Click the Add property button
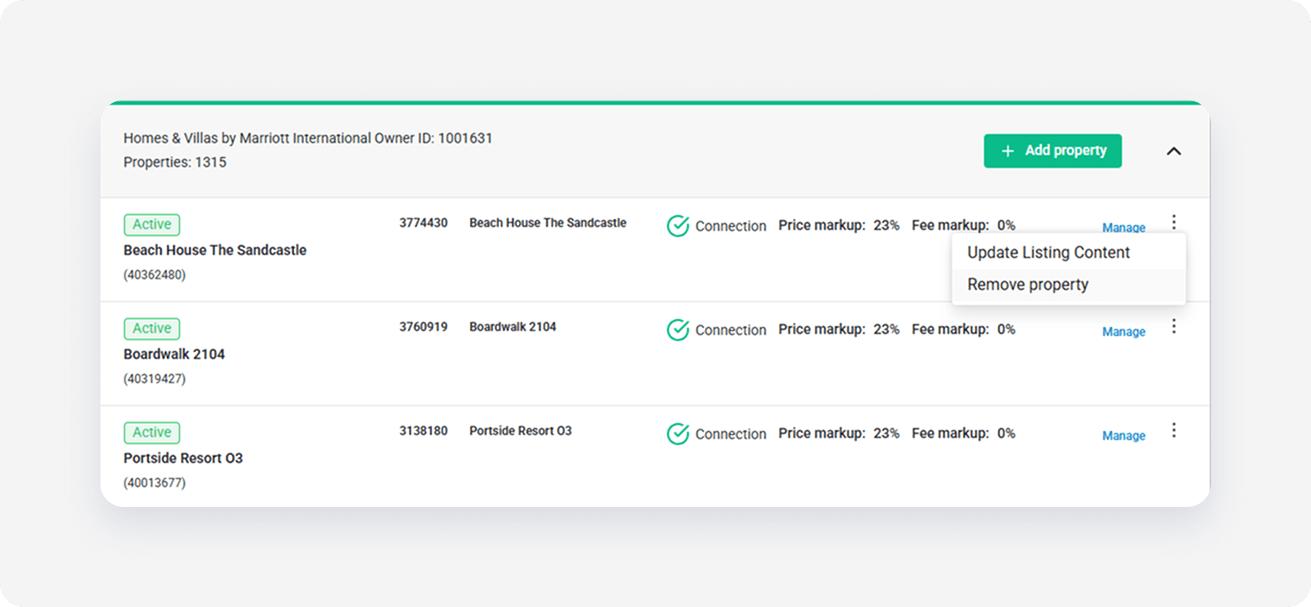This screenshot has width=1311, height=607. coord(1053,151)
